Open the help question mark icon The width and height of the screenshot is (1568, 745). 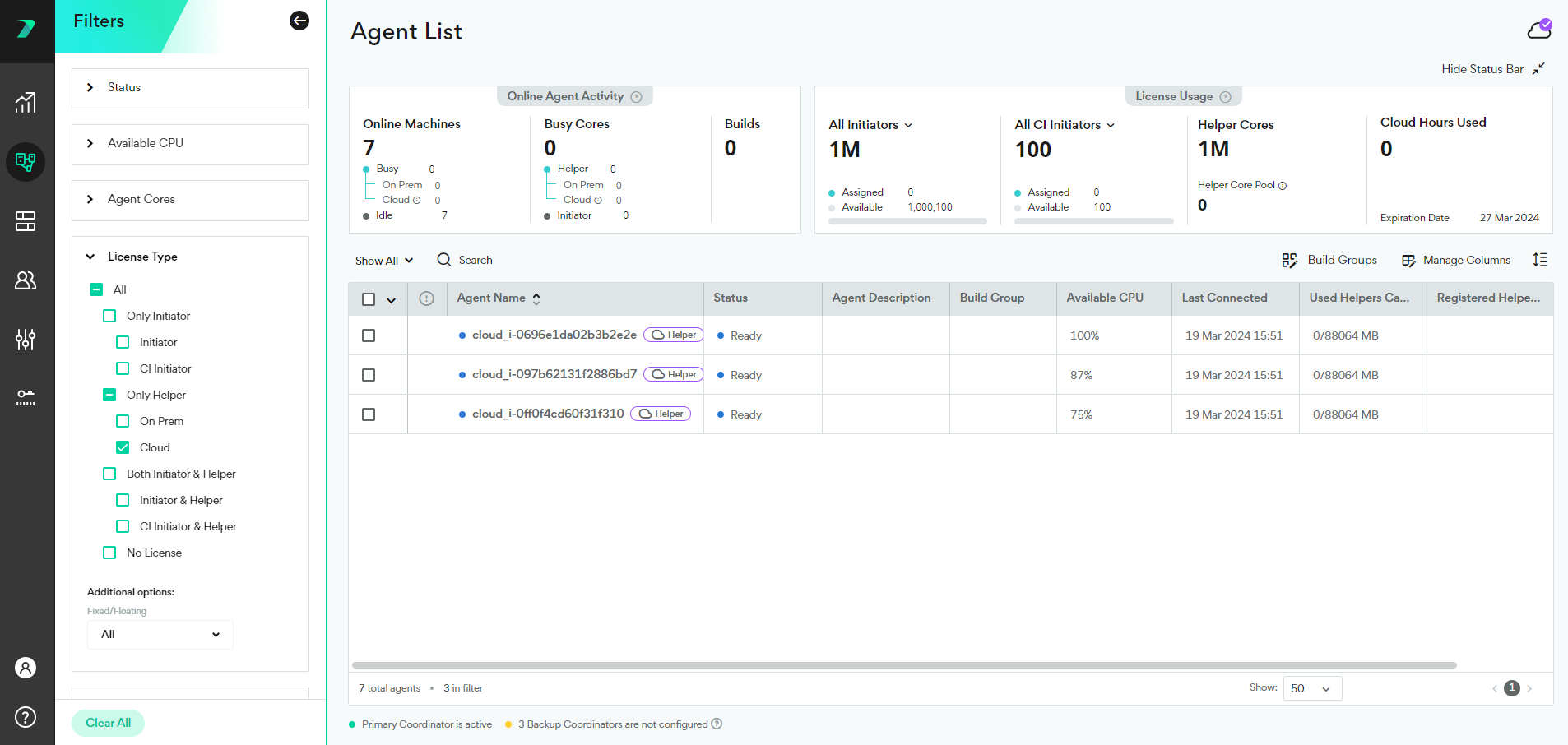pyautogui.click(x=26, y=717)
